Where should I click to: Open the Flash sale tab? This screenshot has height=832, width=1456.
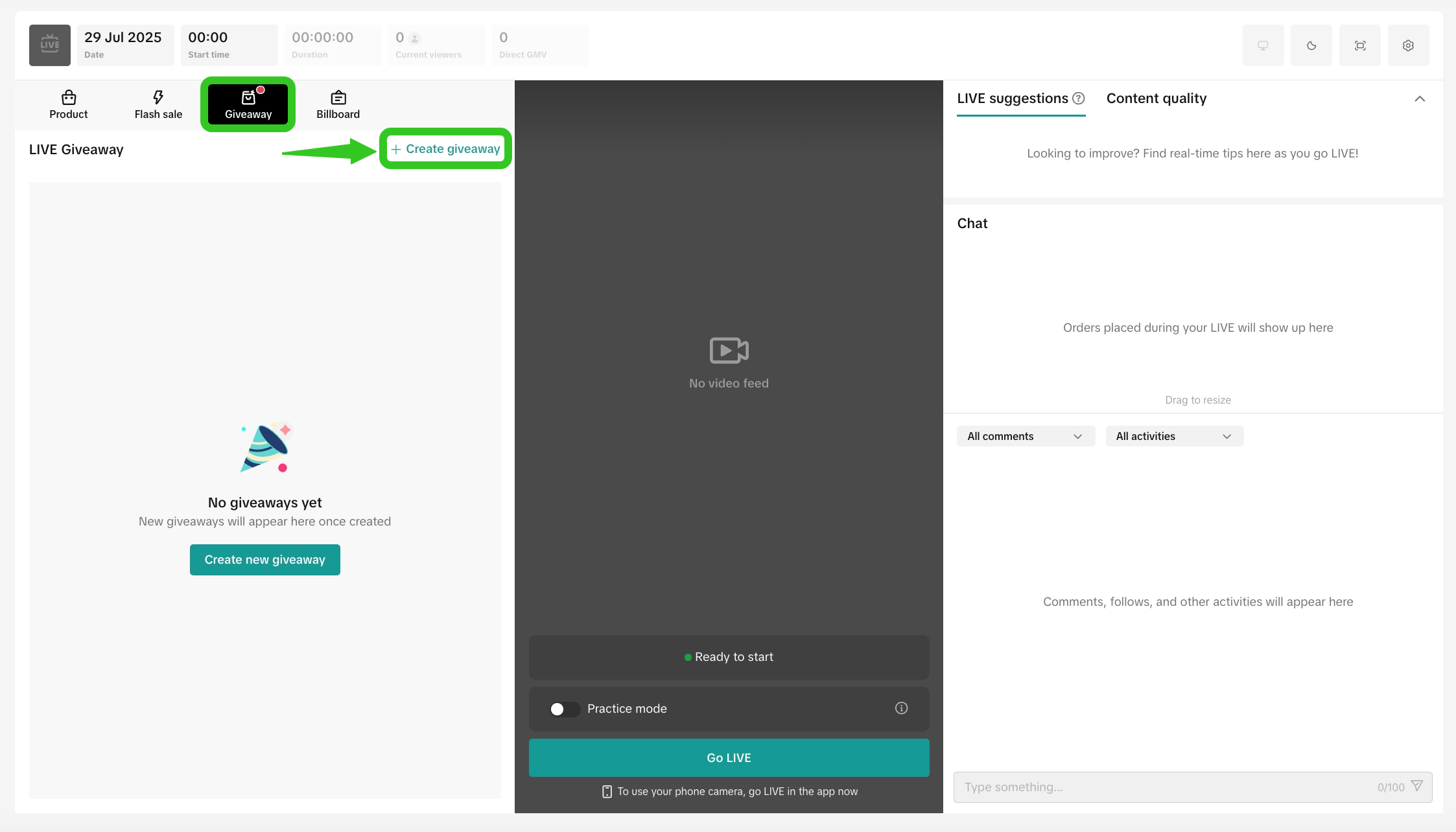(158, 104)
